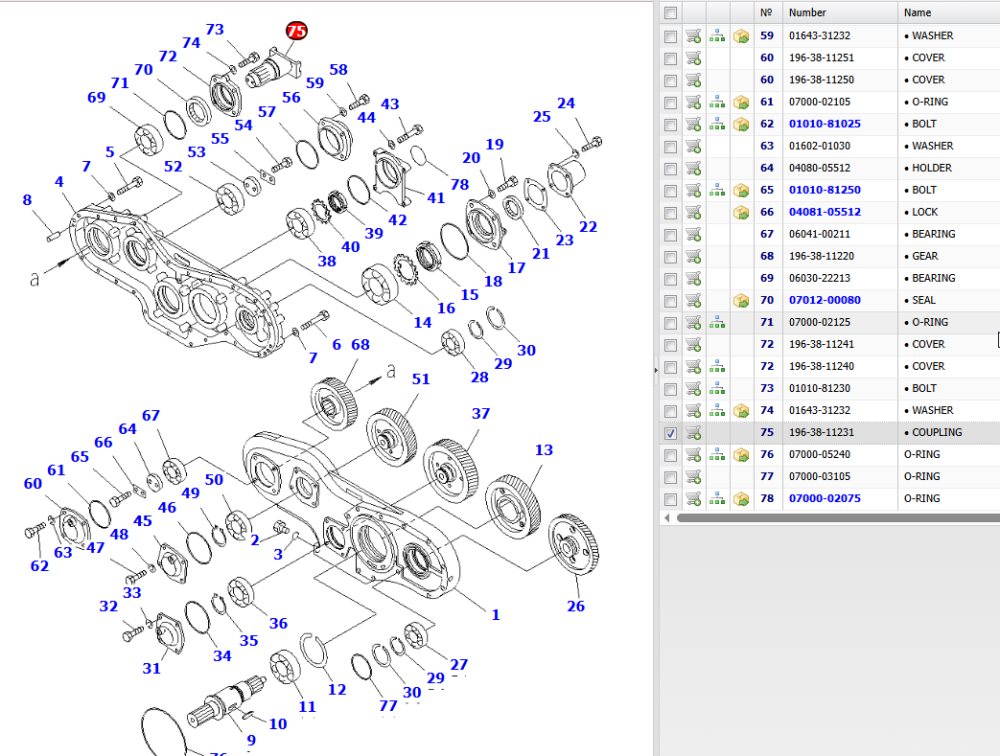
Task: Click the package icon for O-RING 07000-05240
Action: coord(741,455)
